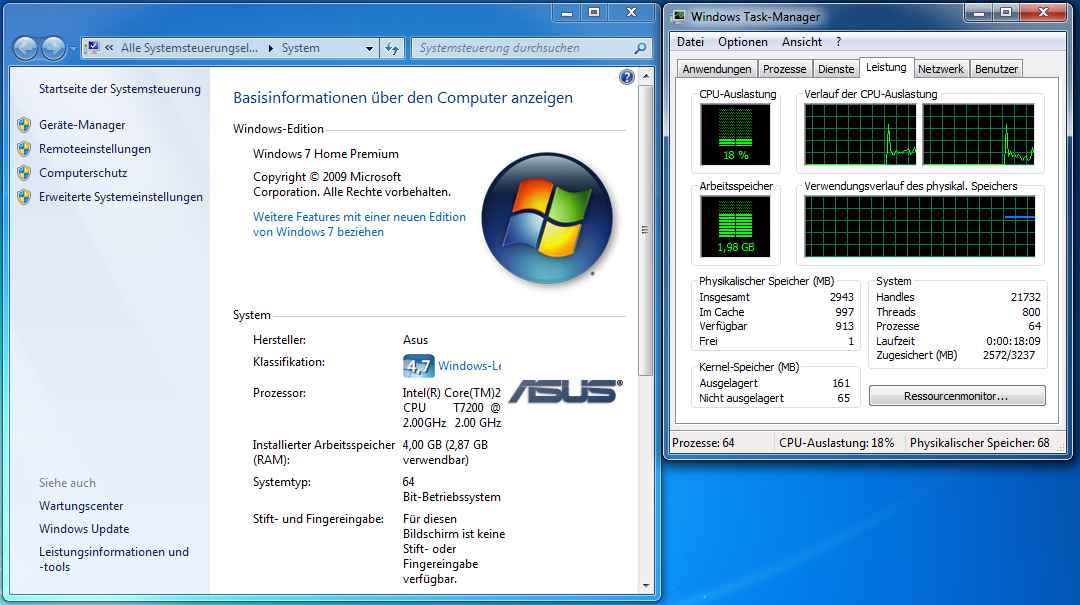Click the Windows 7 Home Premium text
1080x605 pixels.
326,154
